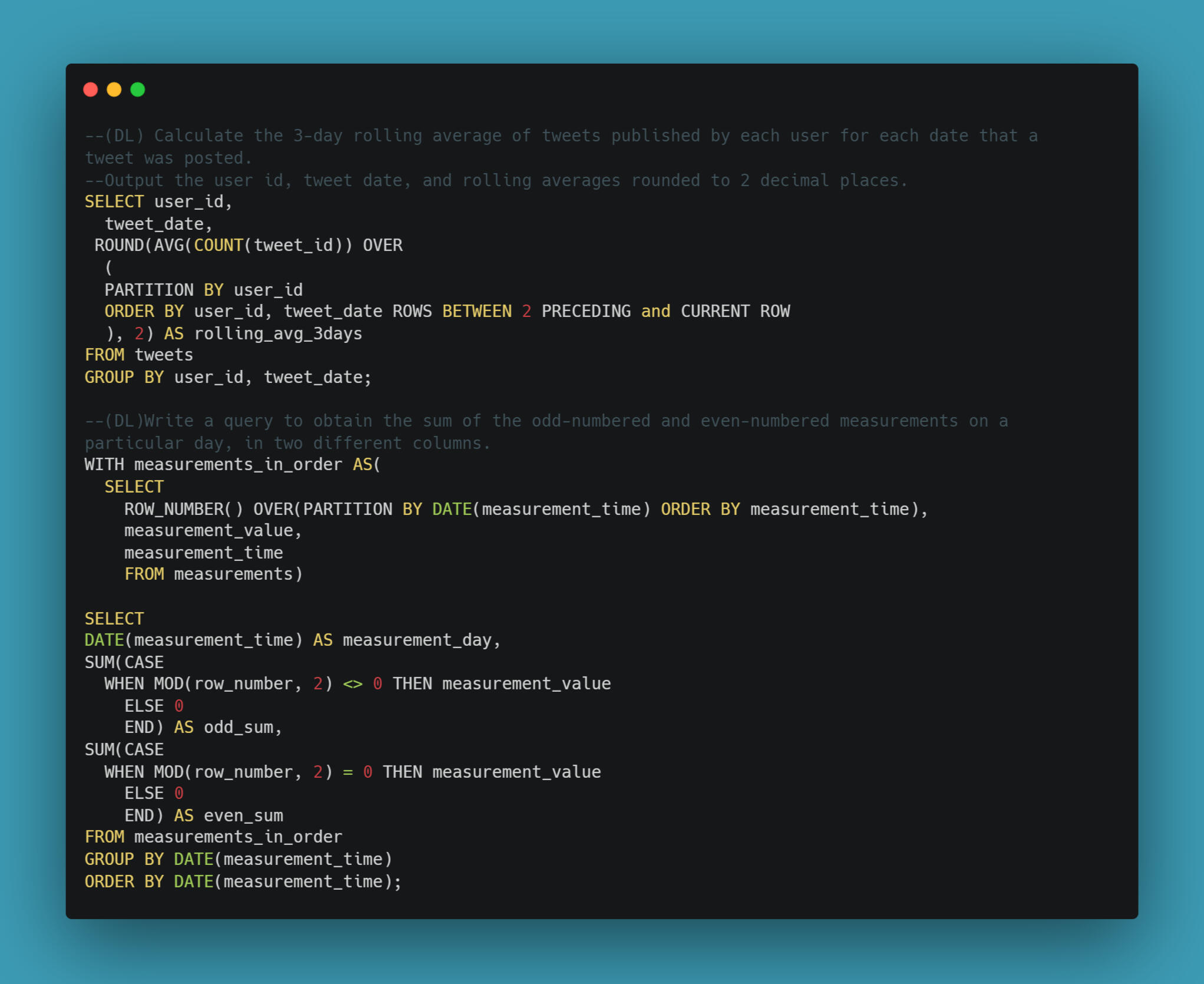Click the WITH measurements_in_order text
The image size is (1204, 984).
click(x=213, y=464)
